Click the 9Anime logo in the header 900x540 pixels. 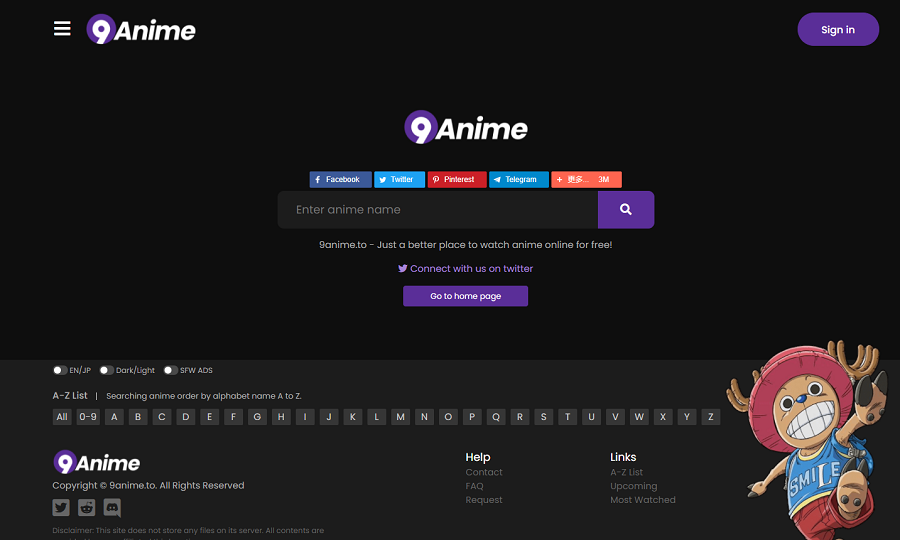coord(141,29)
